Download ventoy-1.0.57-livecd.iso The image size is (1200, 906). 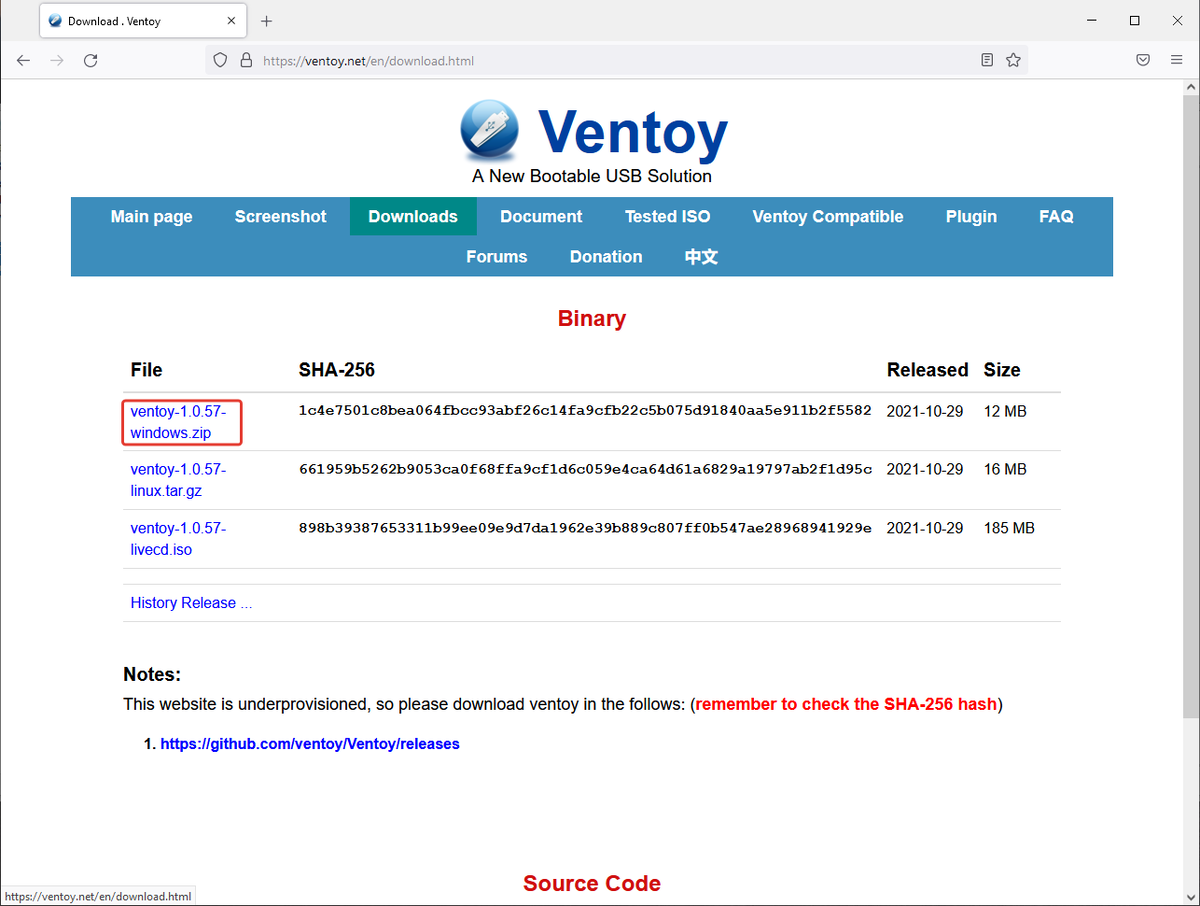coord(178,538)
